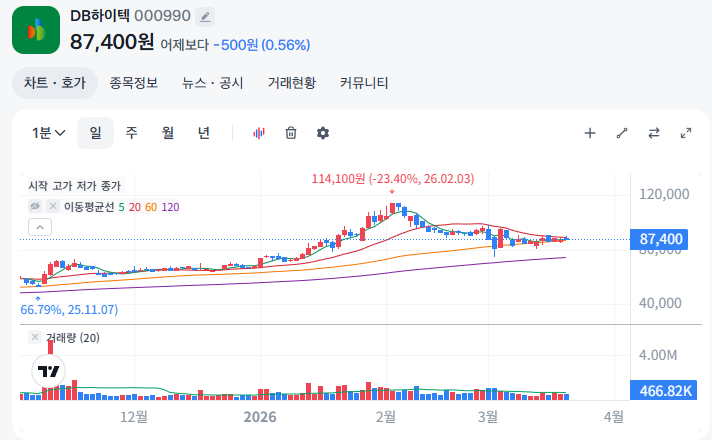Click the 3월 time axis label

pyautogui.click(x=488, y=417)
